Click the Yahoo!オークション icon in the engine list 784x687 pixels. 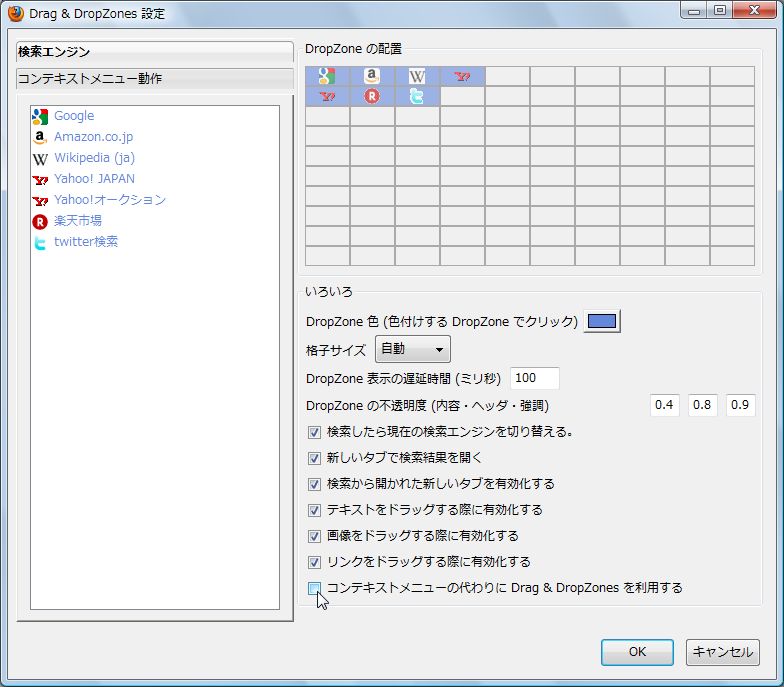(x=40, y=200)
